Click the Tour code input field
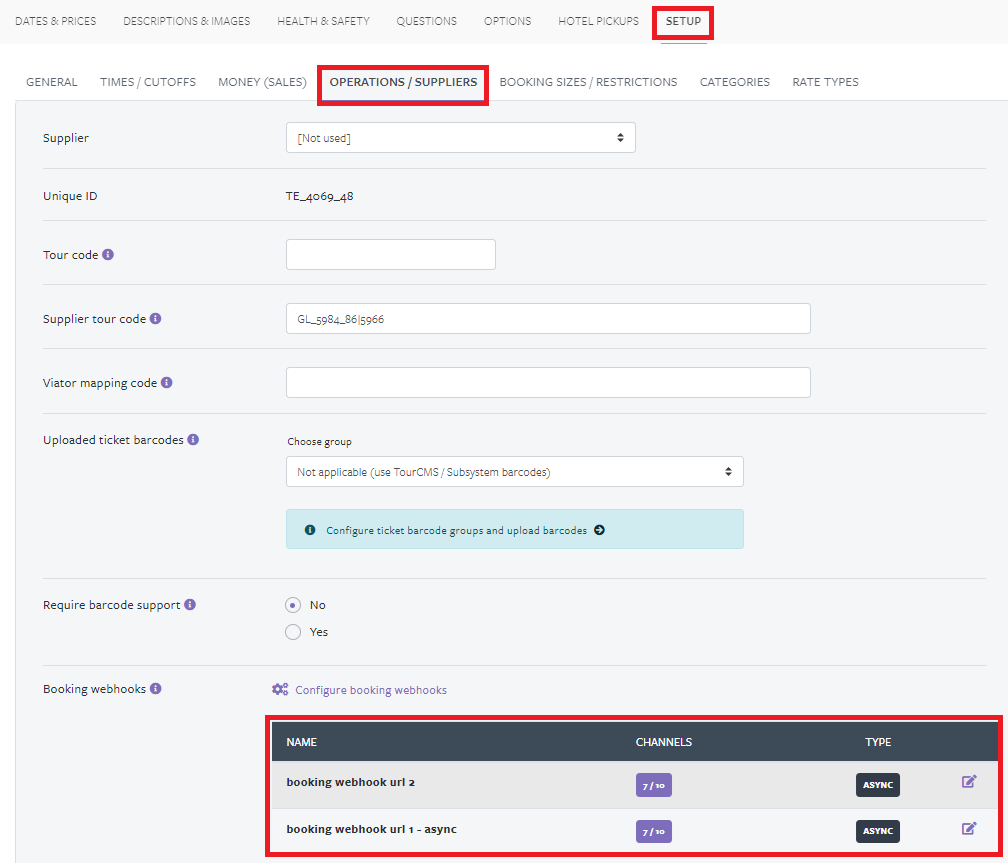The height and width of the screenshot is (863, 1008). pos(390,255)
